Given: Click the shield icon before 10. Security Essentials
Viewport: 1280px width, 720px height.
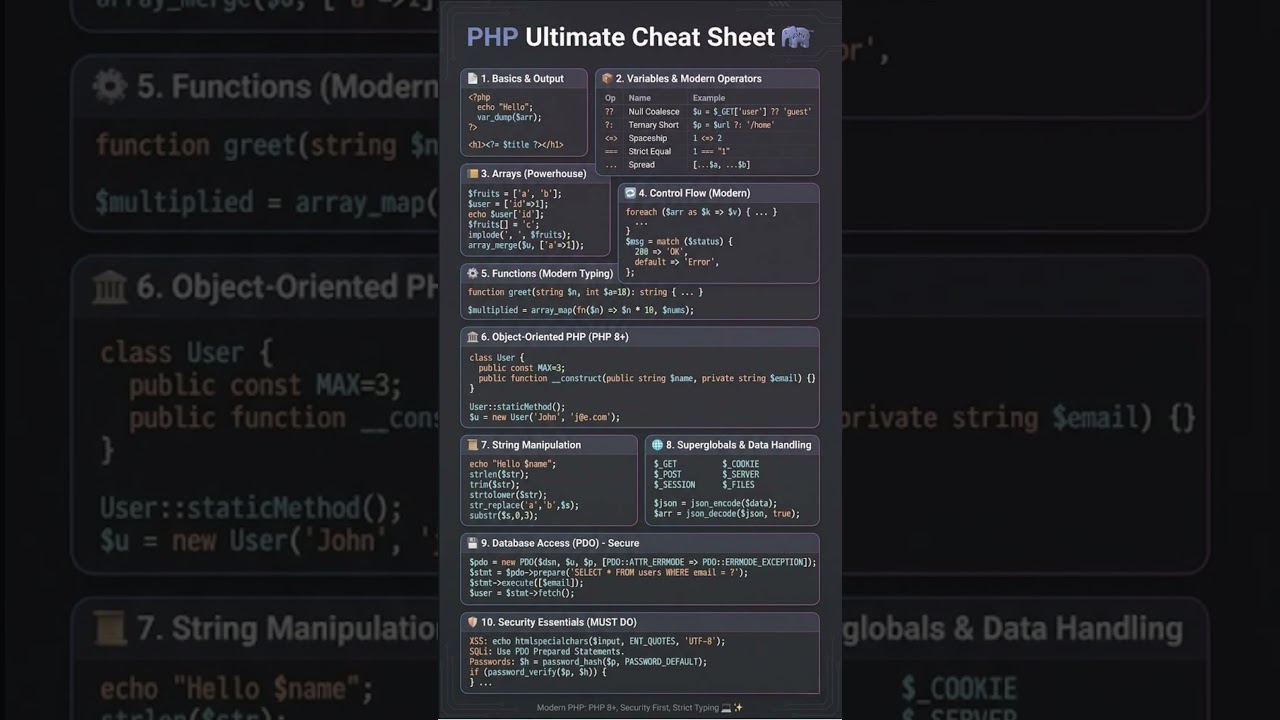Looking at the screenshot, I should pos(473,622).
